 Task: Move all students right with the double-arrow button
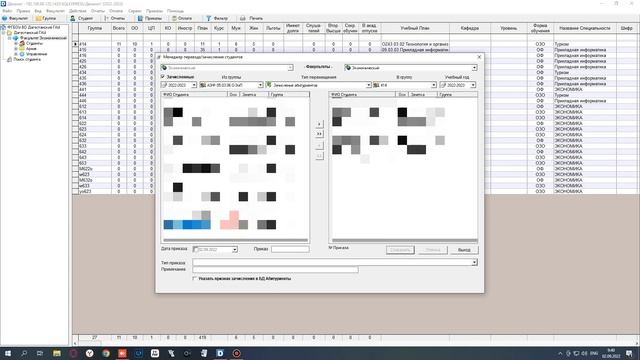coord(319,134)
